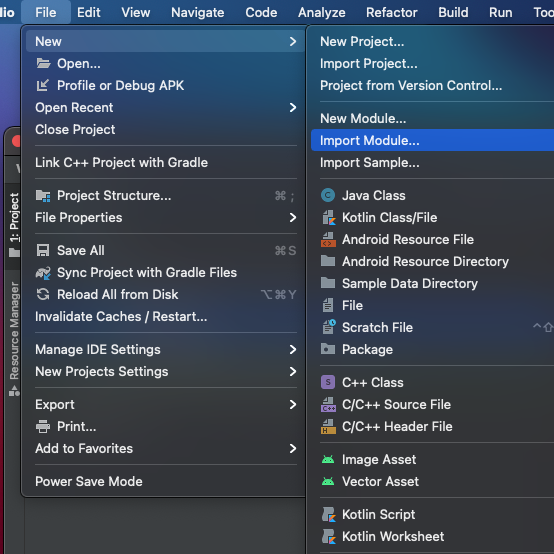Open the Run menu
The image size is (554, 554).
tap(501, 13)
